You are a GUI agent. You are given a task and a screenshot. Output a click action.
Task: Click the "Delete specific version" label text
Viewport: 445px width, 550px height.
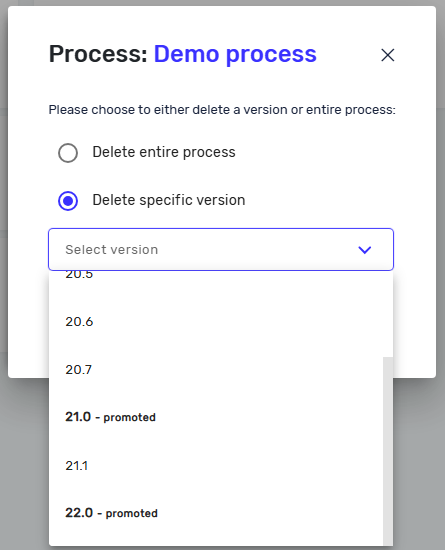tap(169, 200)
